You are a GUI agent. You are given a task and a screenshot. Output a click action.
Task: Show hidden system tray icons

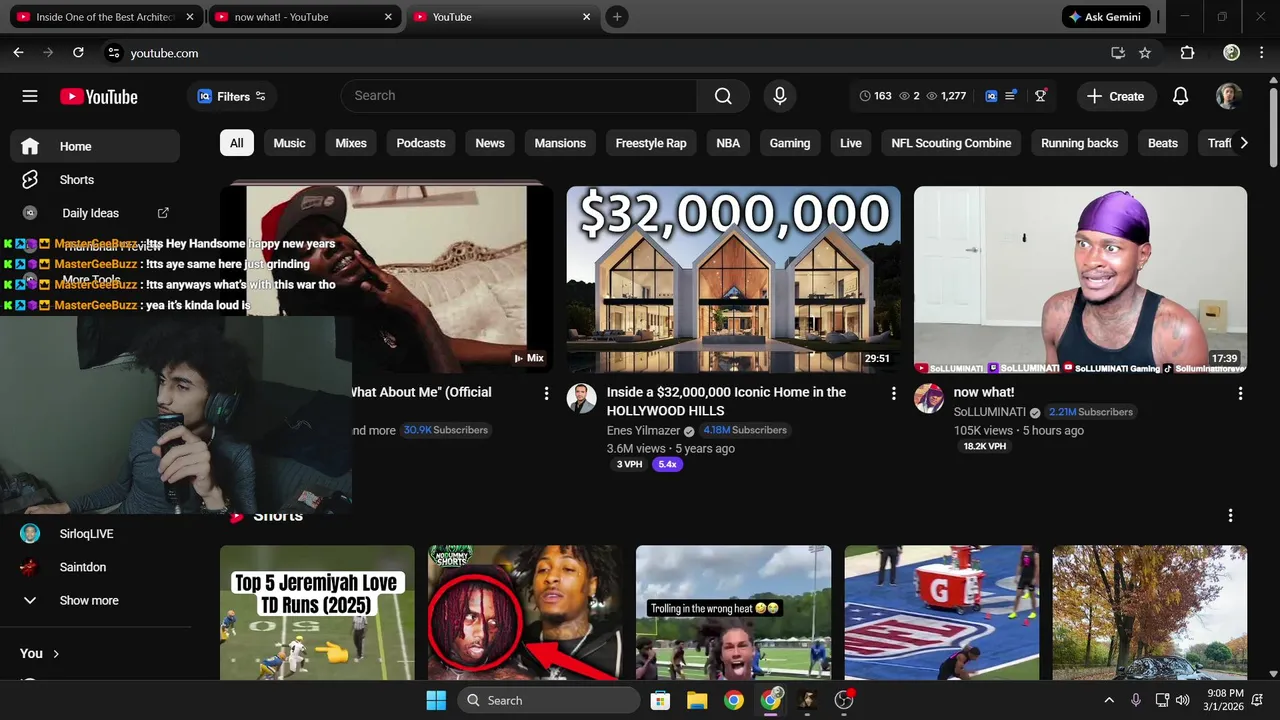pyautogui.click(x=1109, y=700)
